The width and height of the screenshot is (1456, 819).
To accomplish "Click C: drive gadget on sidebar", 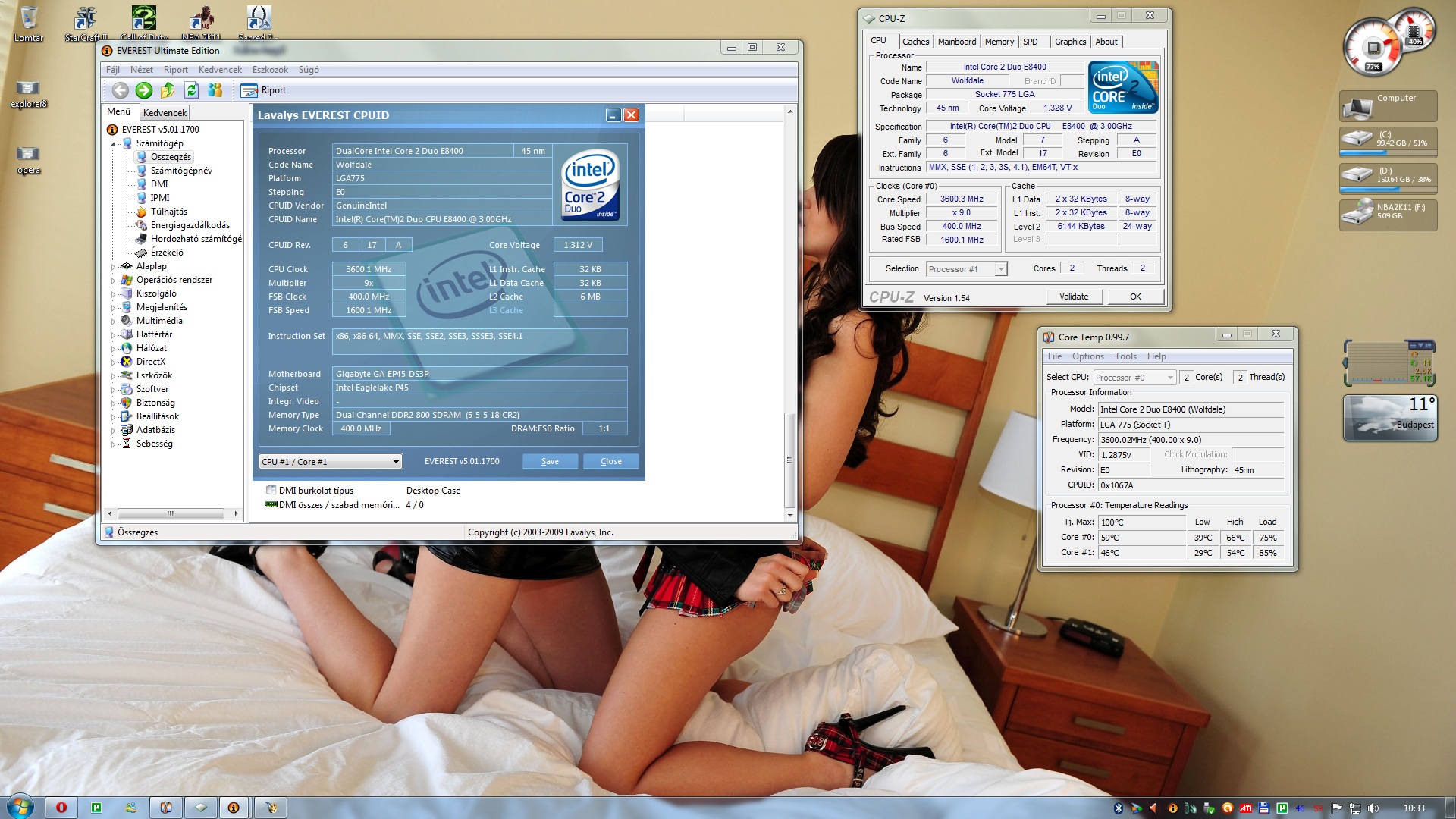I will [1388, 142].
